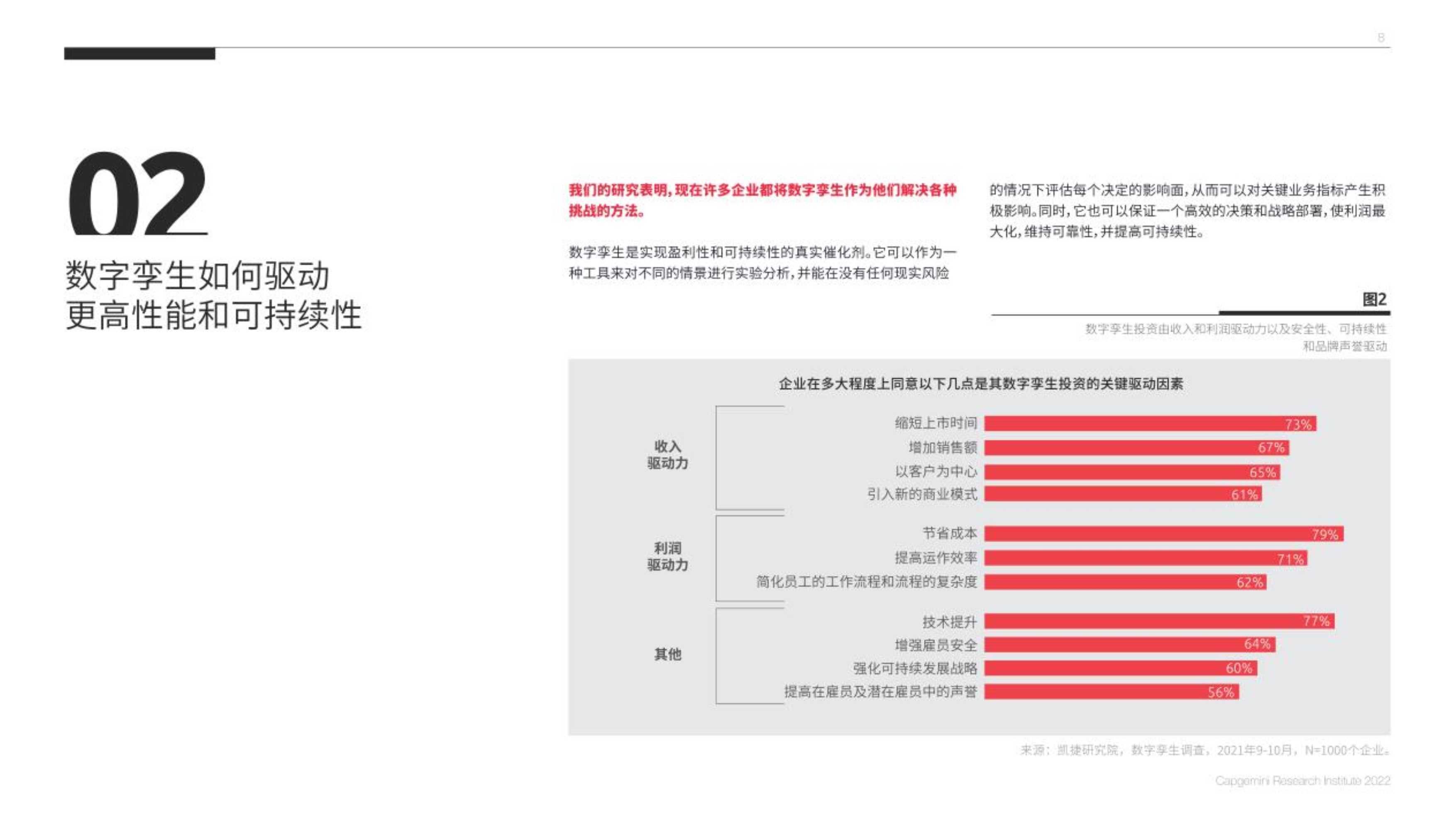Click the 62% bar value
This screenshot has width=1456, height=820.
1250,583
